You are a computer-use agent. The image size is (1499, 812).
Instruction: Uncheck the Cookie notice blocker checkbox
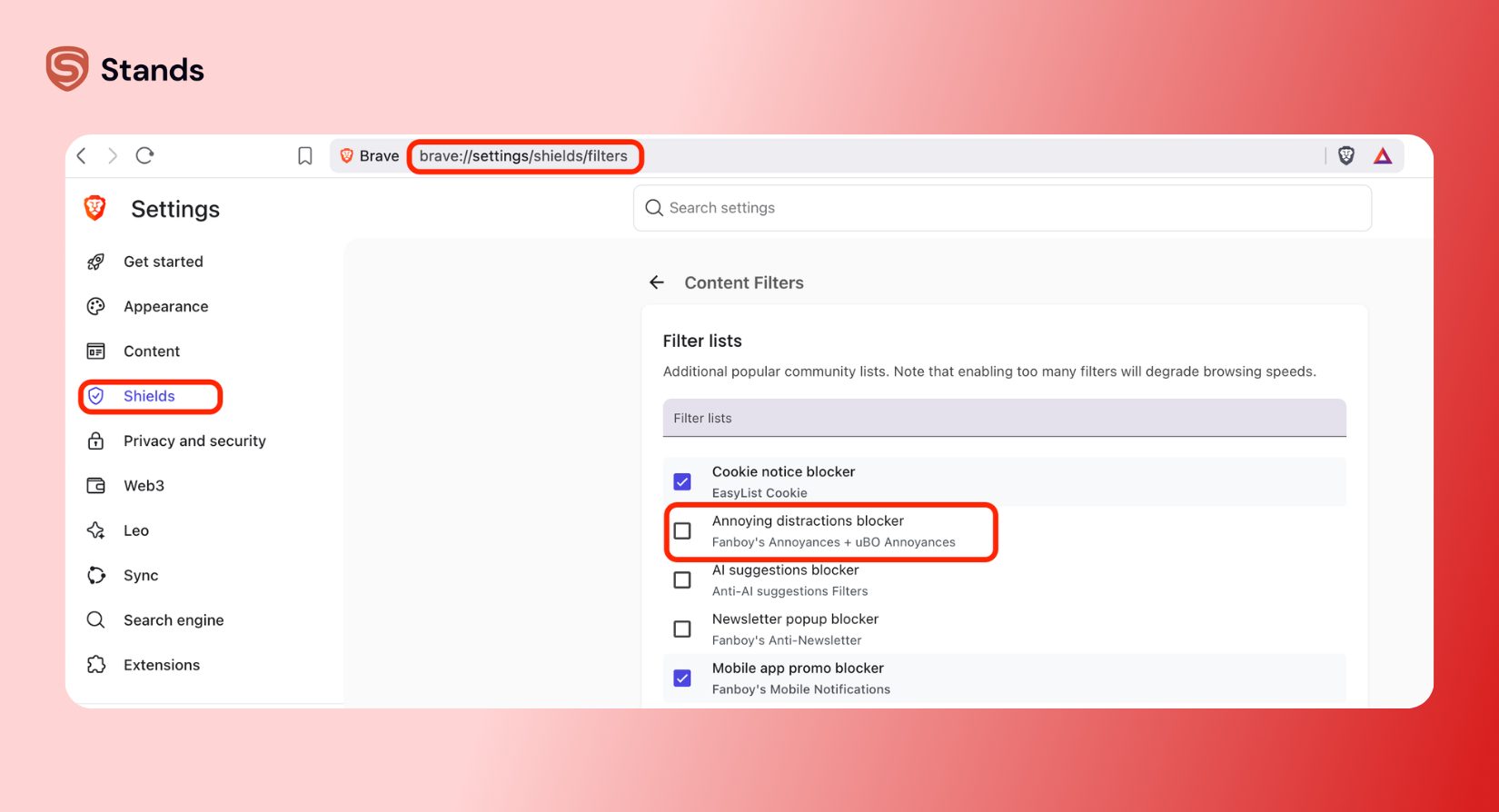click(682, 481)
